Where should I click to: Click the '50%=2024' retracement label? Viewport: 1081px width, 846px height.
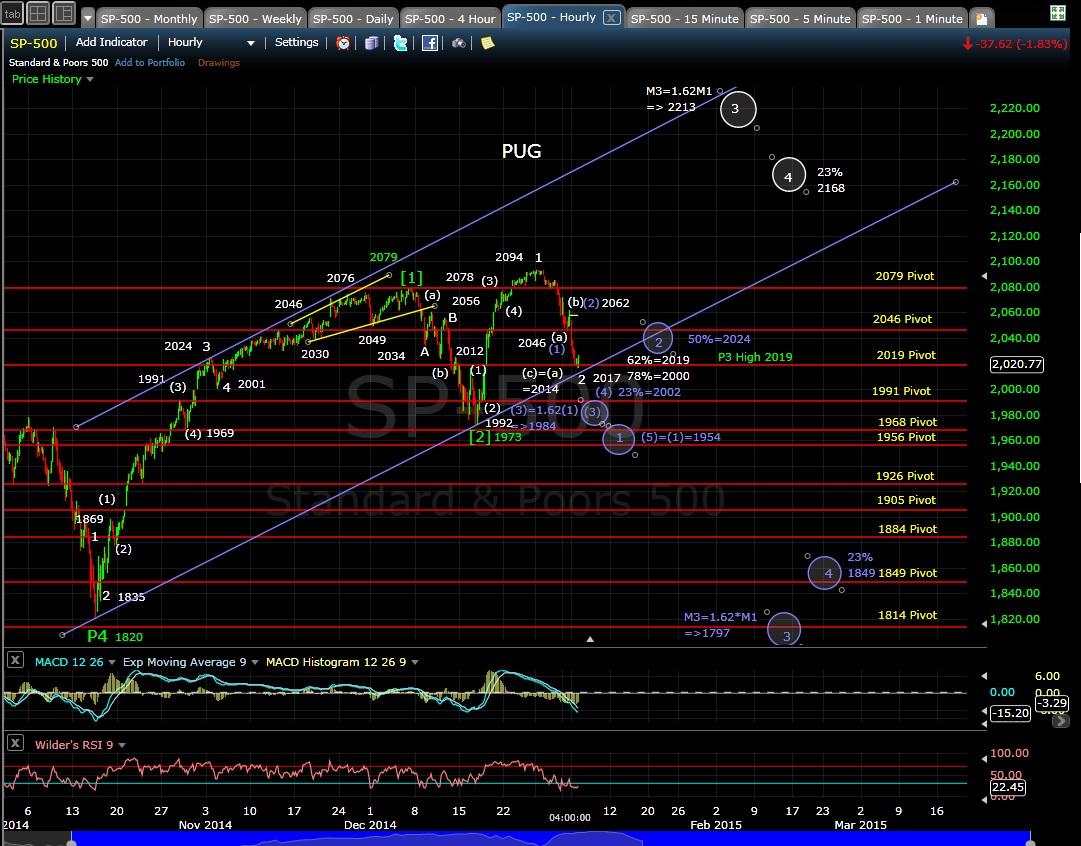pyautogui.click(x=719, y=339)
